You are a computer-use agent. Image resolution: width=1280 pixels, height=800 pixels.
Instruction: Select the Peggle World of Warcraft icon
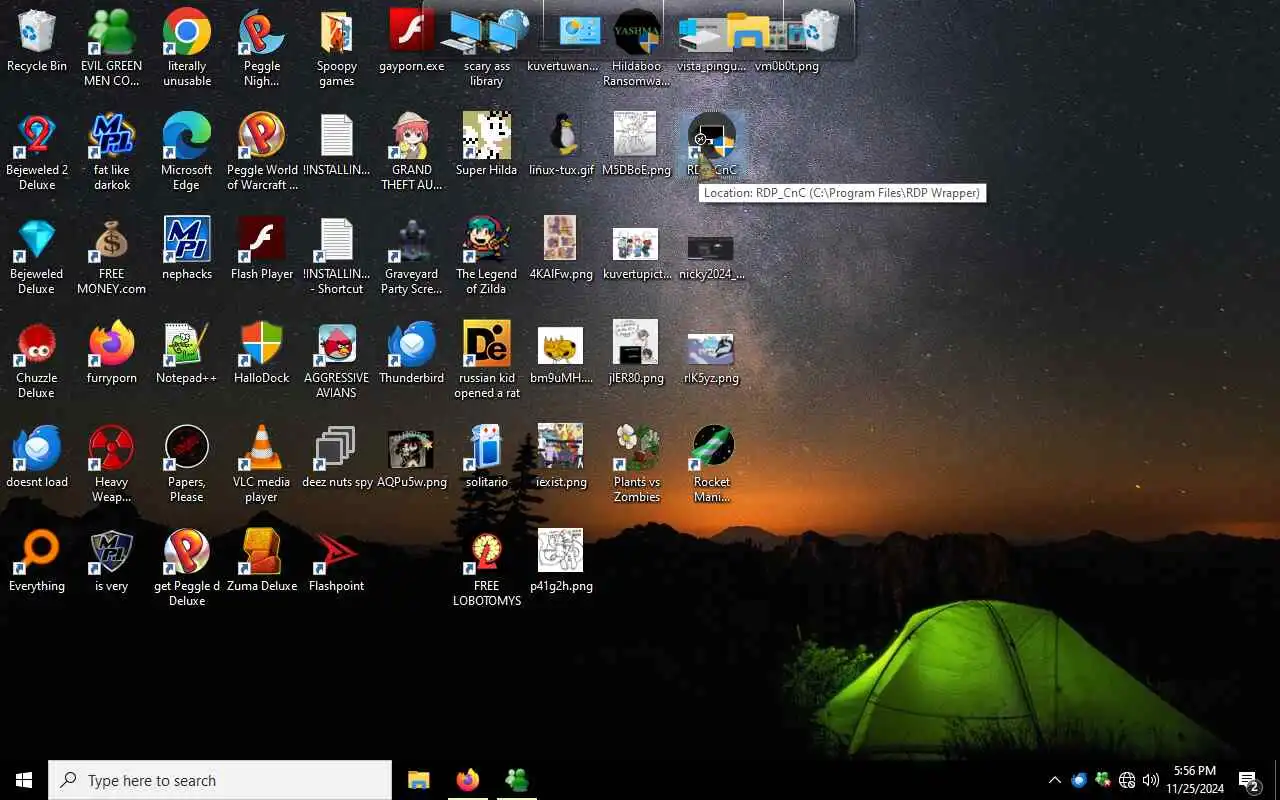(261, 152)
